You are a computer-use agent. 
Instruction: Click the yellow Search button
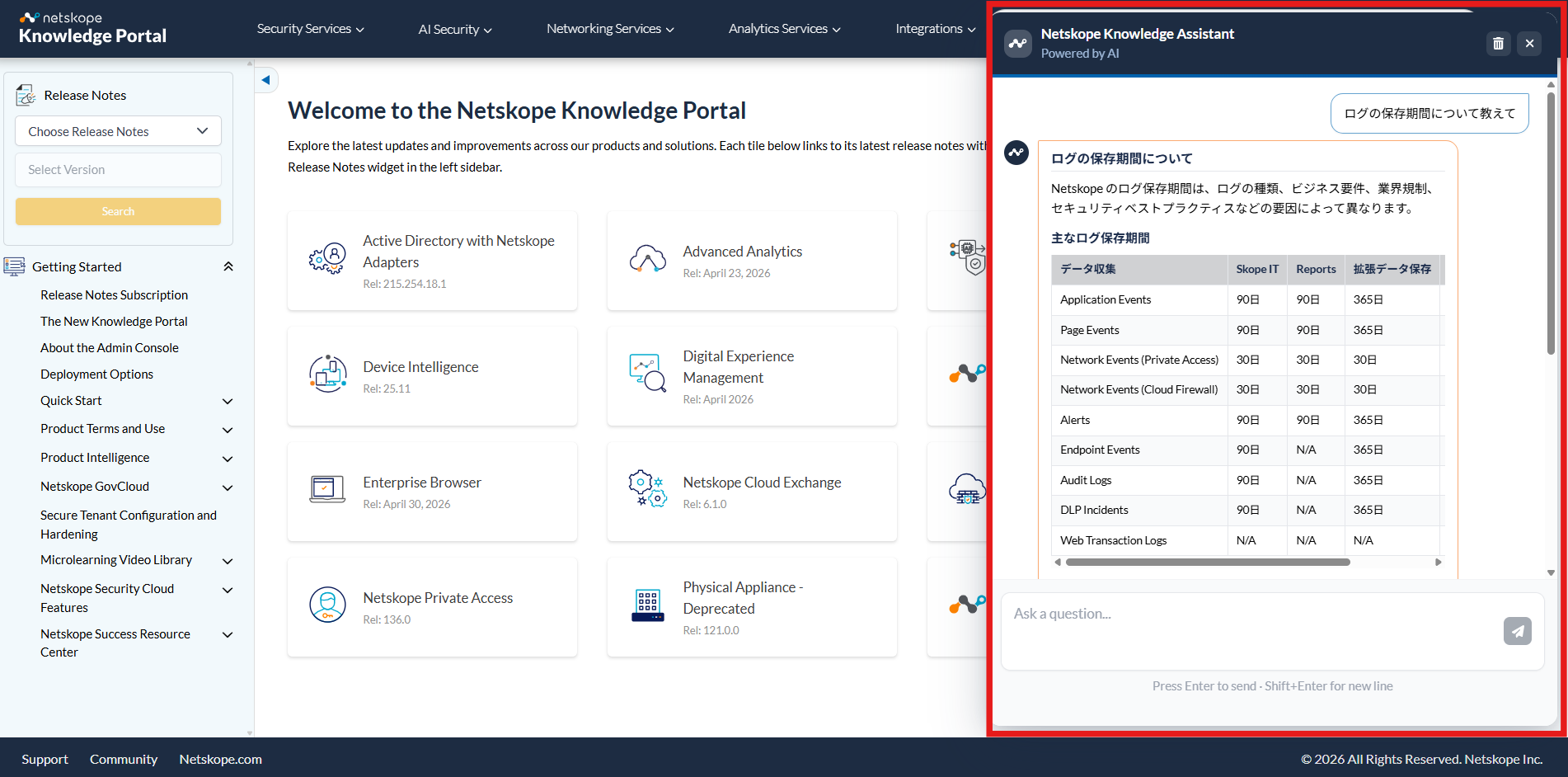[x=118, y=211]
